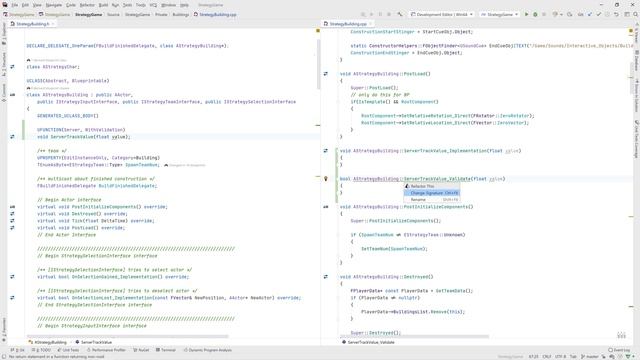Click Source folder in navigation bar
The width and height of the screenshot is (640, 360).
[113, 14]
